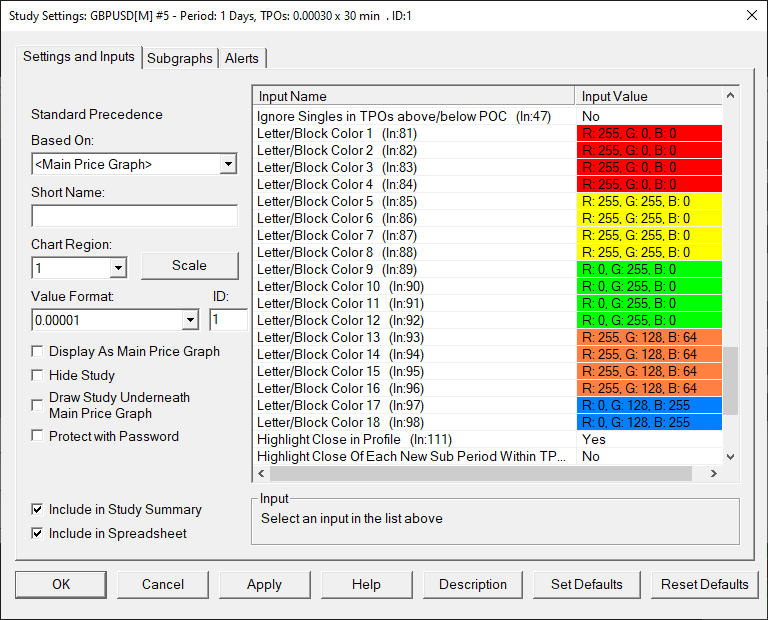Click the Set Defaults button

click(586, 584)
